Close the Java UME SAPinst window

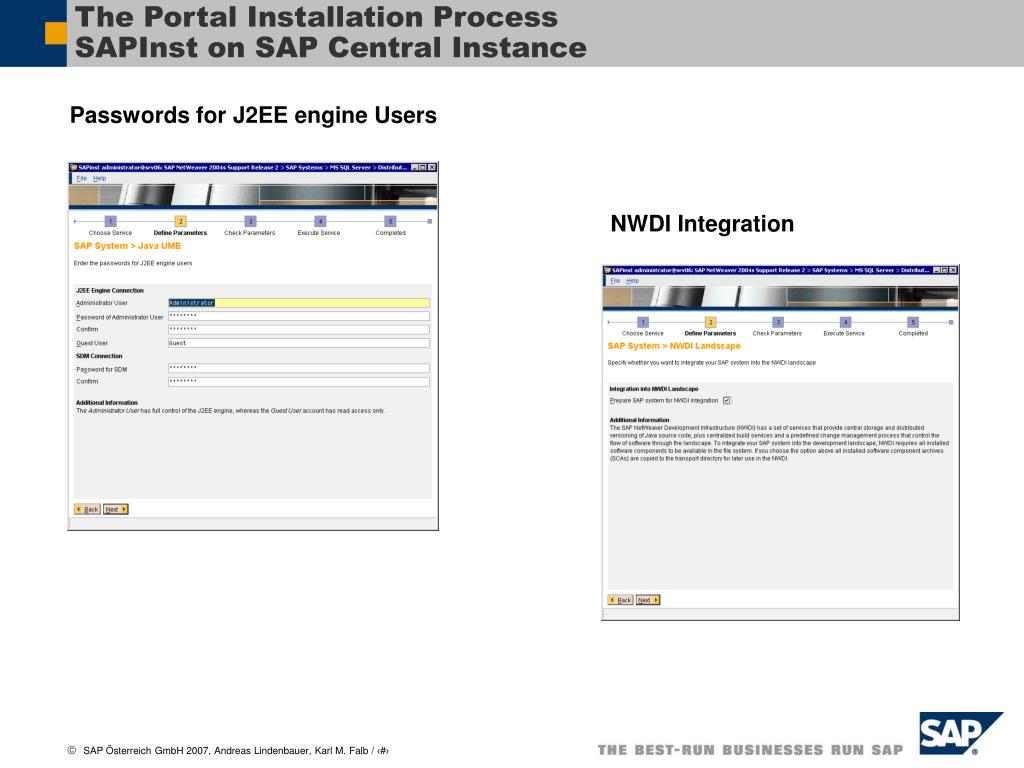(432, 168)
